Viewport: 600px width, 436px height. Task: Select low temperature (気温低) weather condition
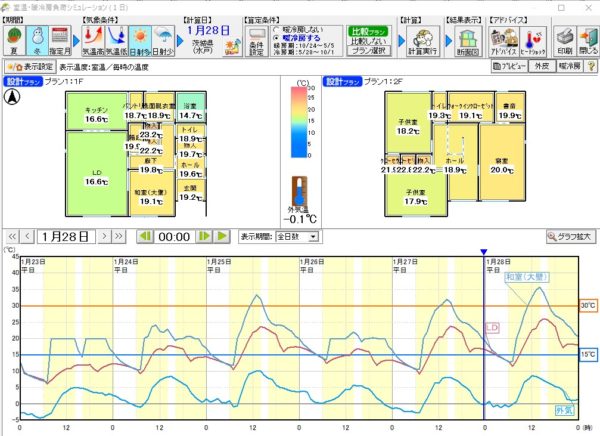coord(116,41)
